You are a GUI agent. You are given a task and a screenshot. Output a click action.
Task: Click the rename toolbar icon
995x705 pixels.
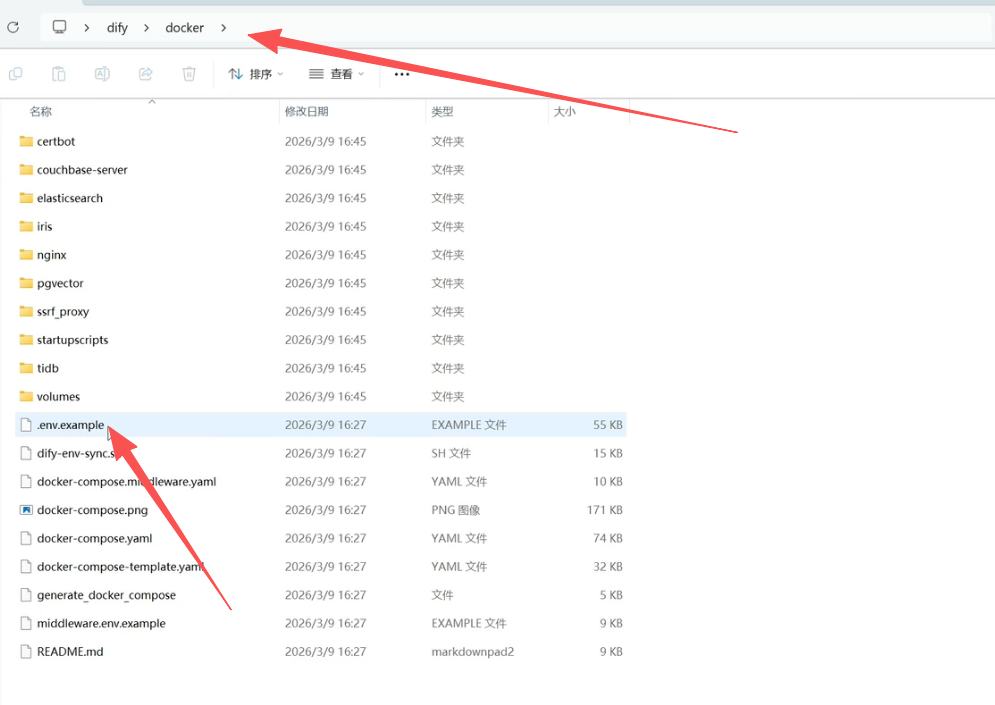[x=102, y=74]
